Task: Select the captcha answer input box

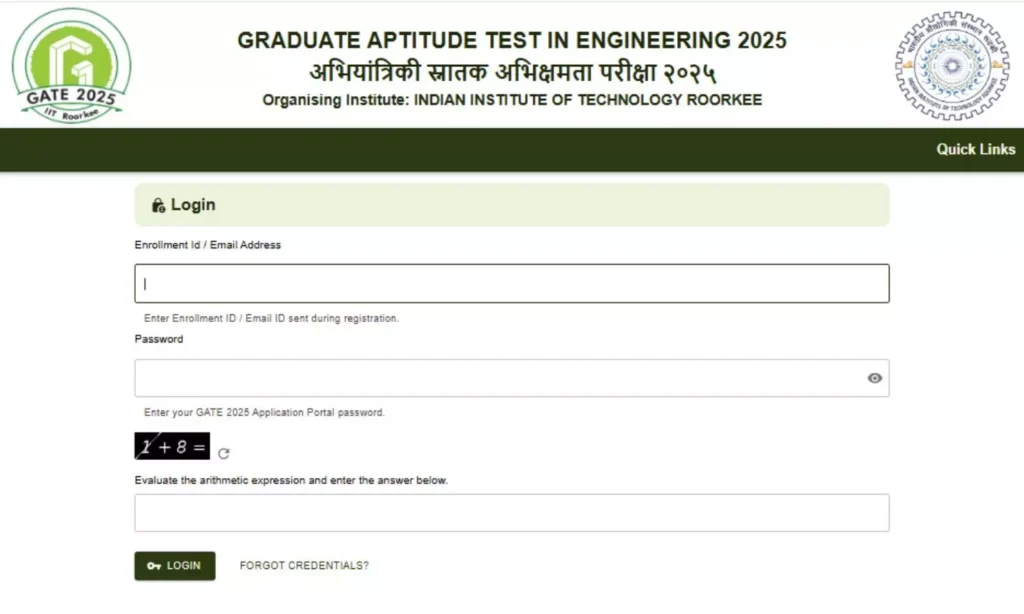Action: pos(512,513)
